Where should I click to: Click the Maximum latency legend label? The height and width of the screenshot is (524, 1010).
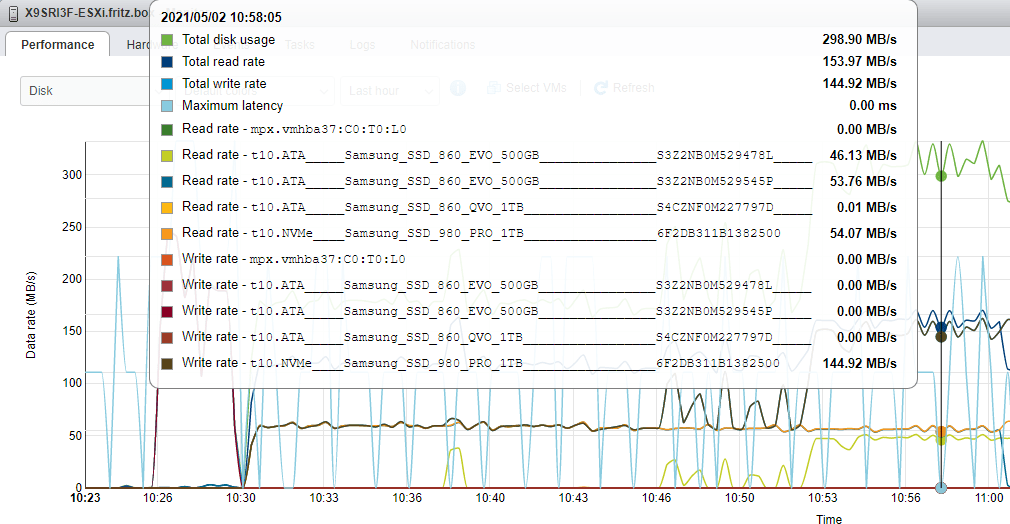click(x=233, y=105)
